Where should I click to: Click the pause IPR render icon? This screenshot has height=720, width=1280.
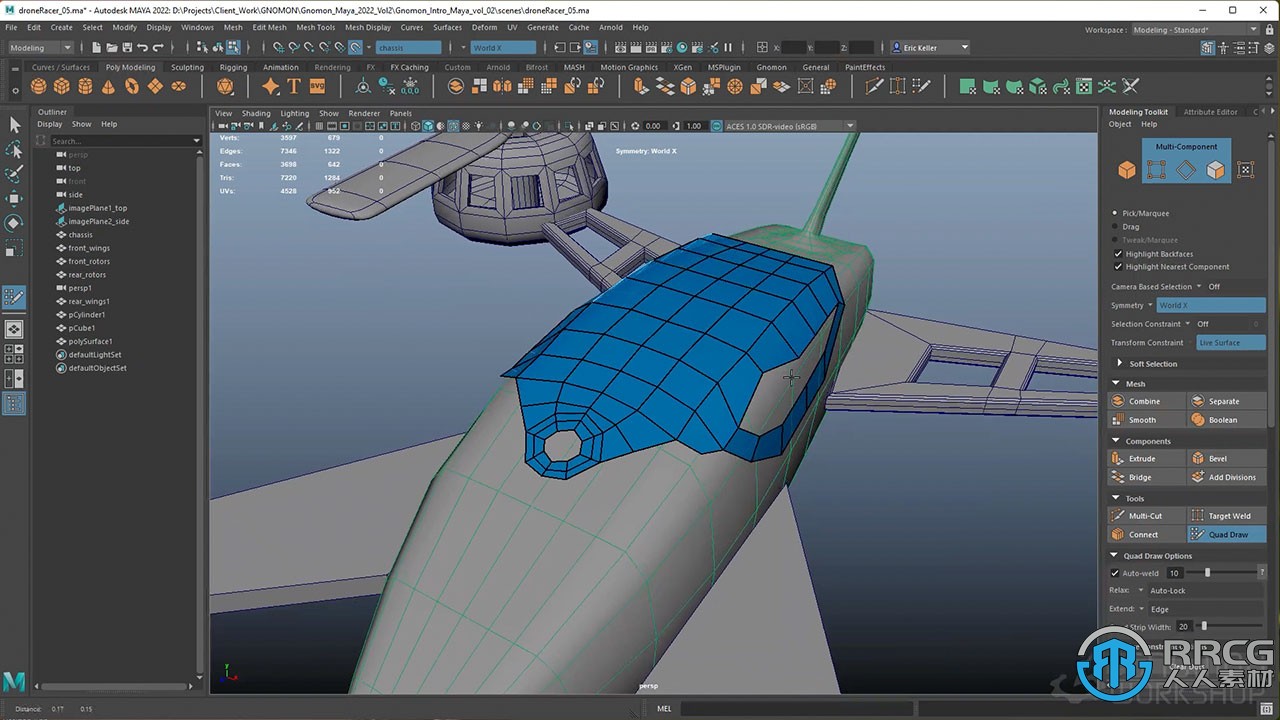(728, 47)
